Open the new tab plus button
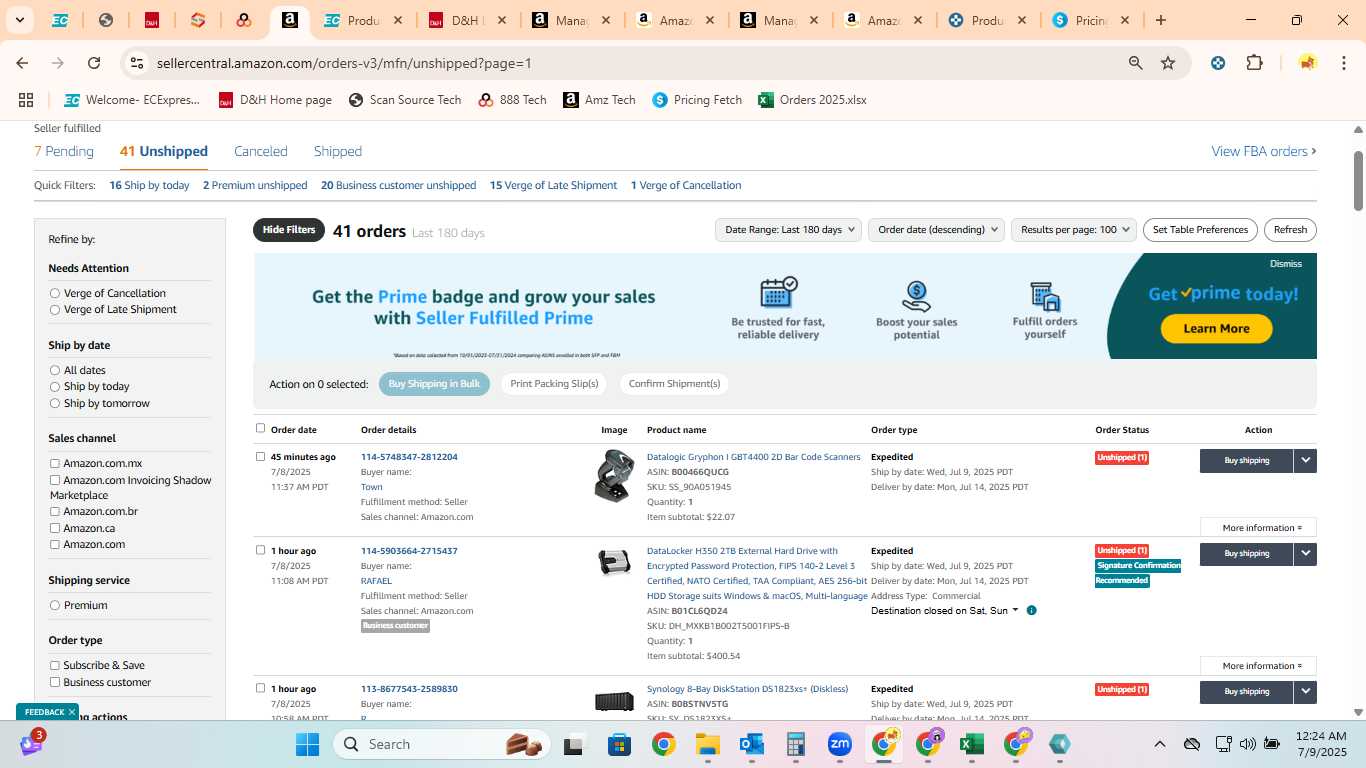 pos(1161,20)
